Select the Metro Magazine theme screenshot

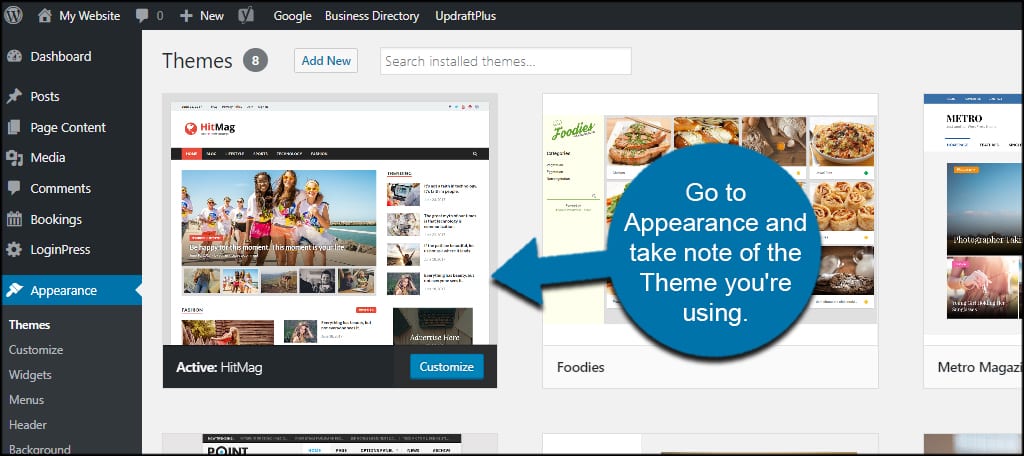click(x=973, y=220)
